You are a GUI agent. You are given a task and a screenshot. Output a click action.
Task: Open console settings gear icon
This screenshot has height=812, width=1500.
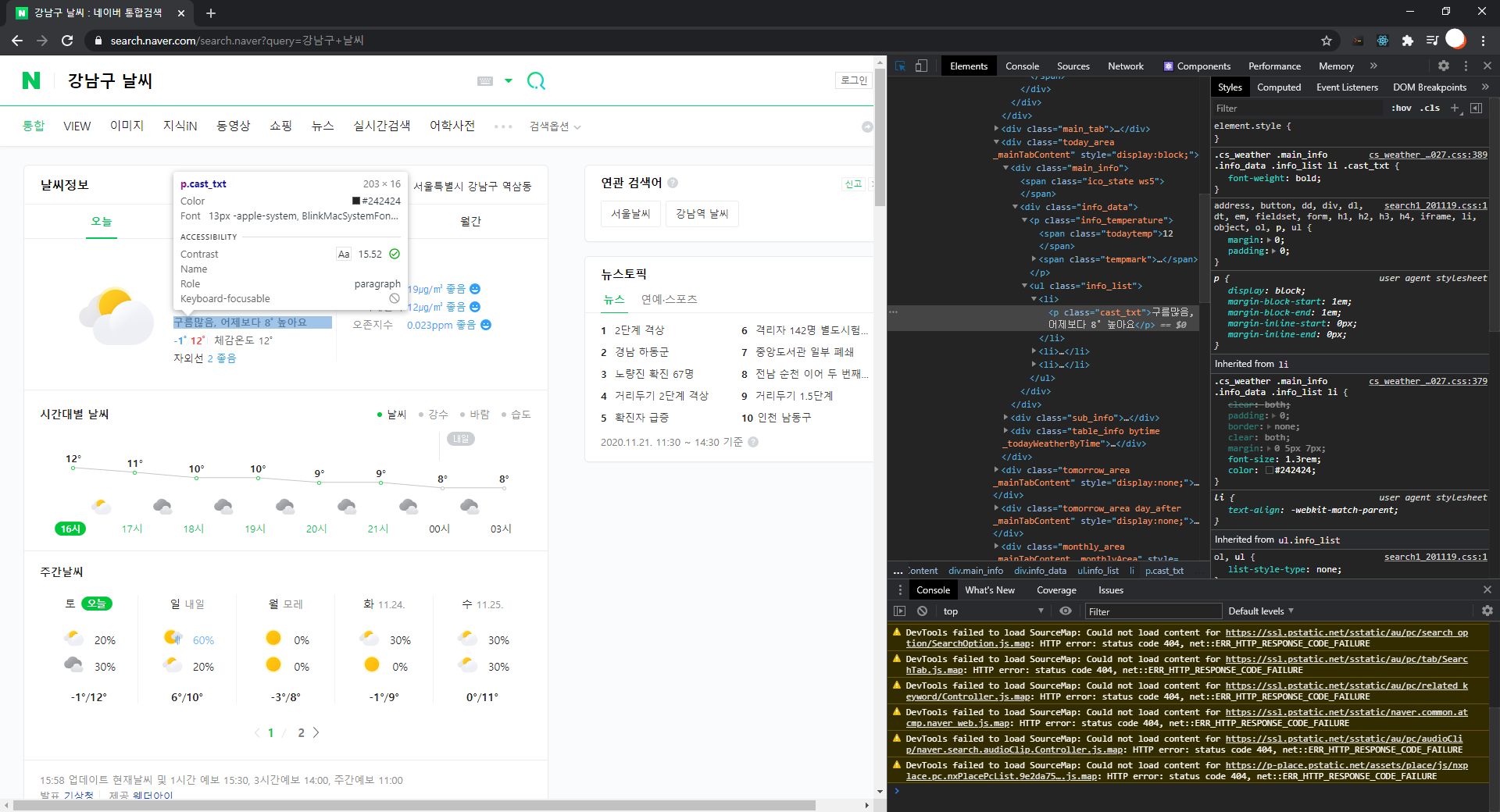click(x=1487, y=611)
